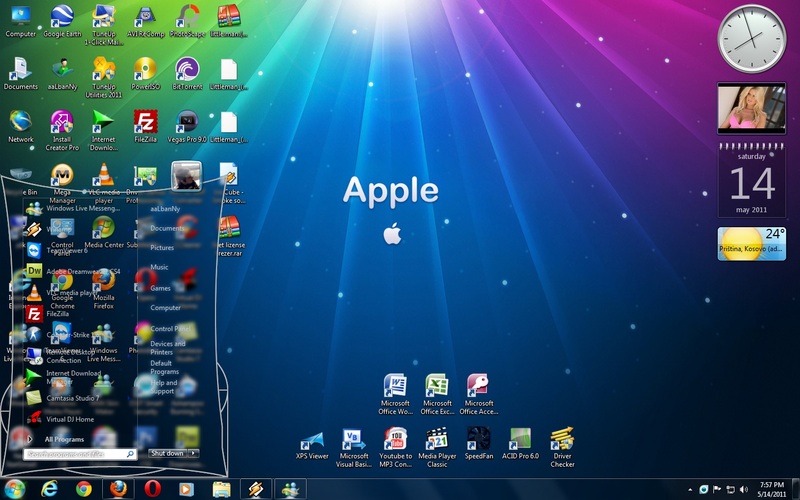Click the analog clock gadget

752,39
